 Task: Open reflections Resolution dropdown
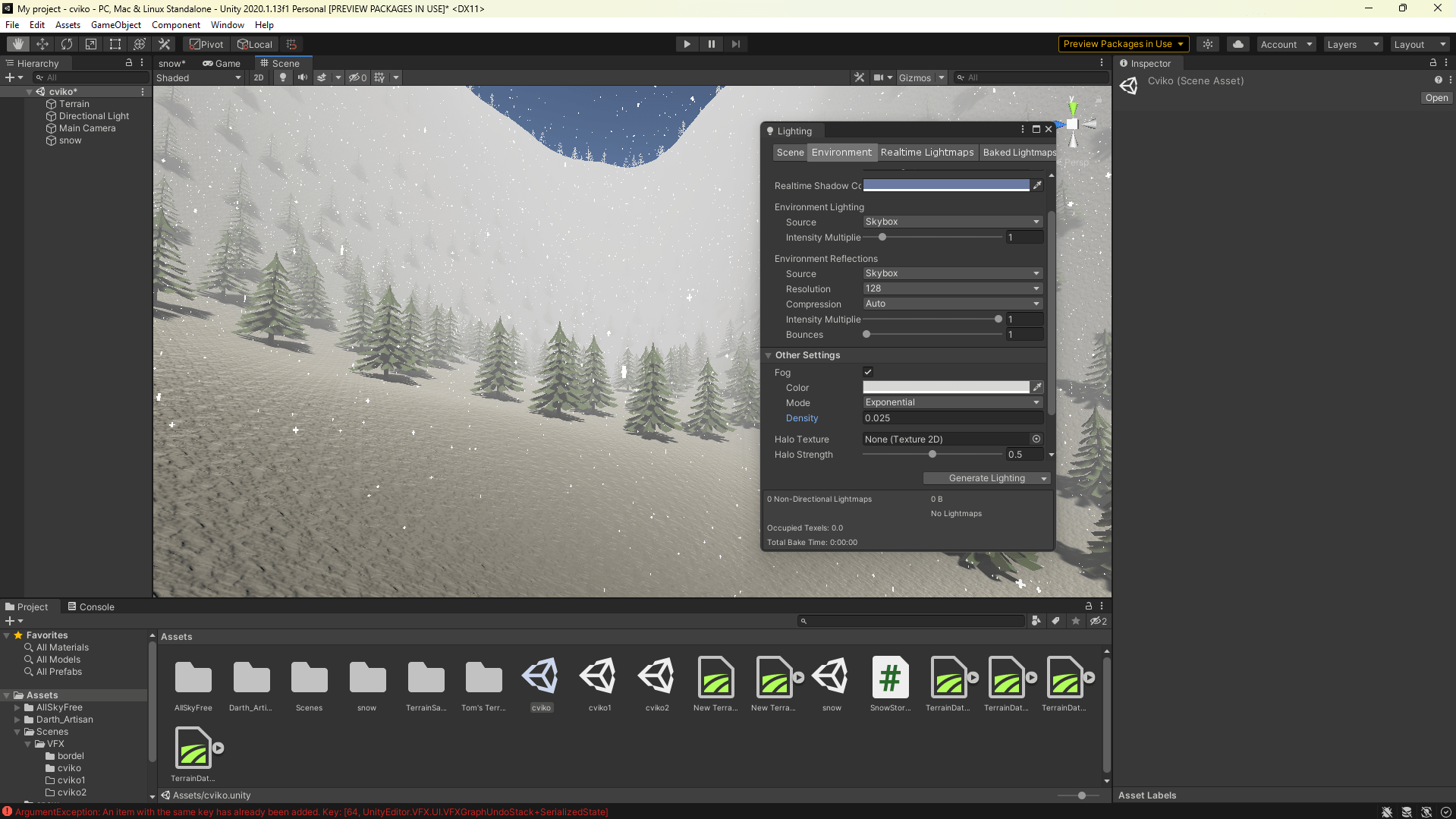[x=952, y=288]
